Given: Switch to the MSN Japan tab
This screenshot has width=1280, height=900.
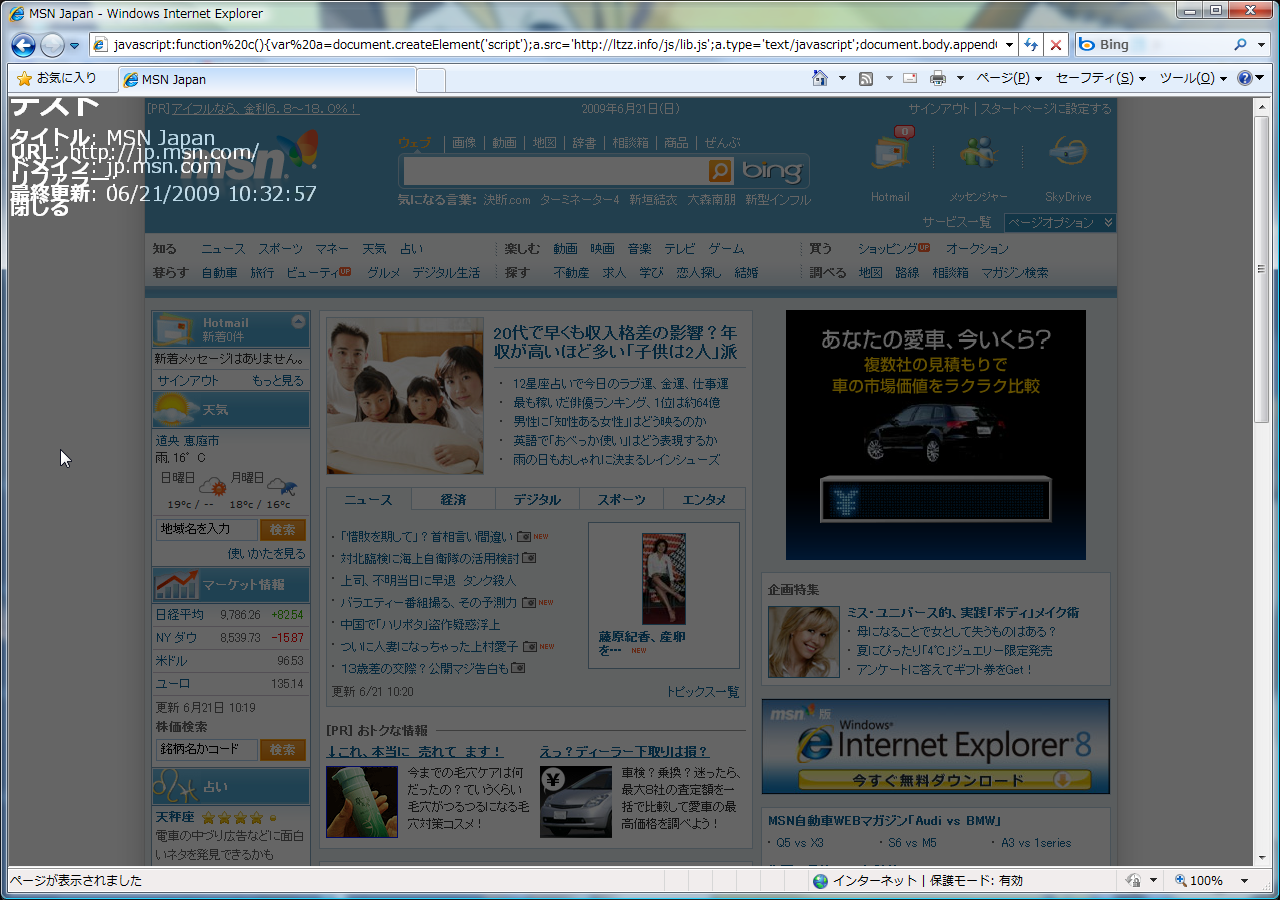Looking at the screenshot, I should pyautogui.click(x=267, y=79).
